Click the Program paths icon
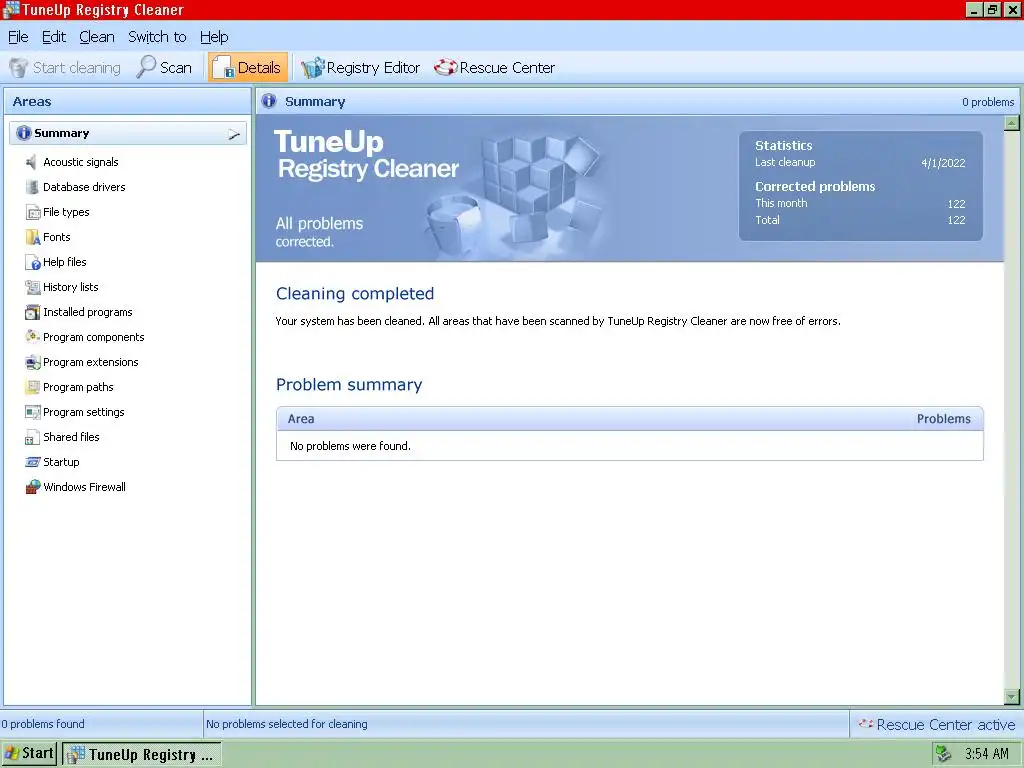The width and height of the screenshot is (1024, 768). click(33, 387)
